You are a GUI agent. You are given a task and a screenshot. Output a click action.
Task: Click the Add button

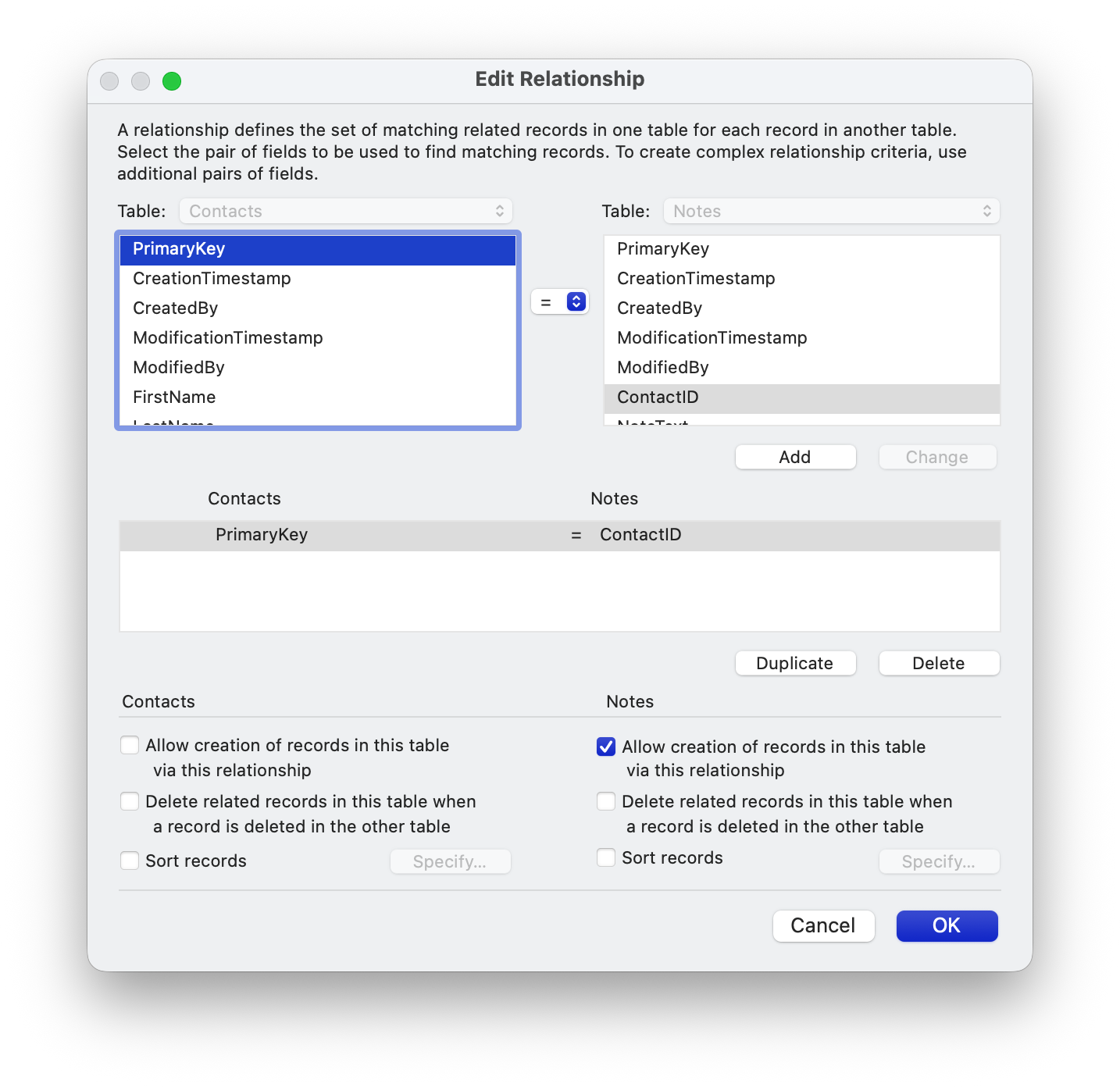pyautogui.click(x=795, y=457)
